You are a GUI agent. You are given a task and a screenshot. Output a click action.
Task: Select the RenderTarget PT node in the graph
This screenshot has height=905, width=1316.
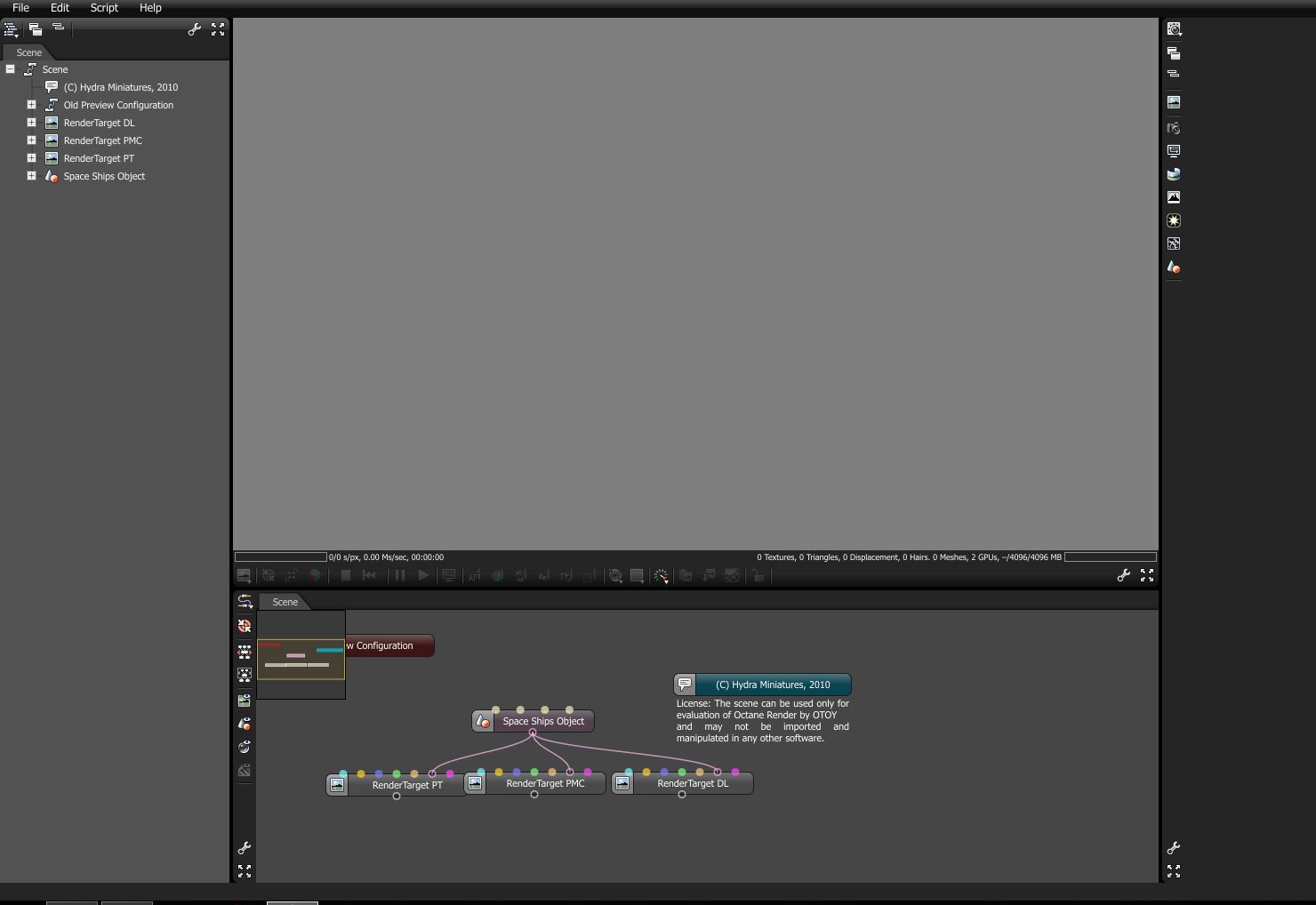point(397,785)
